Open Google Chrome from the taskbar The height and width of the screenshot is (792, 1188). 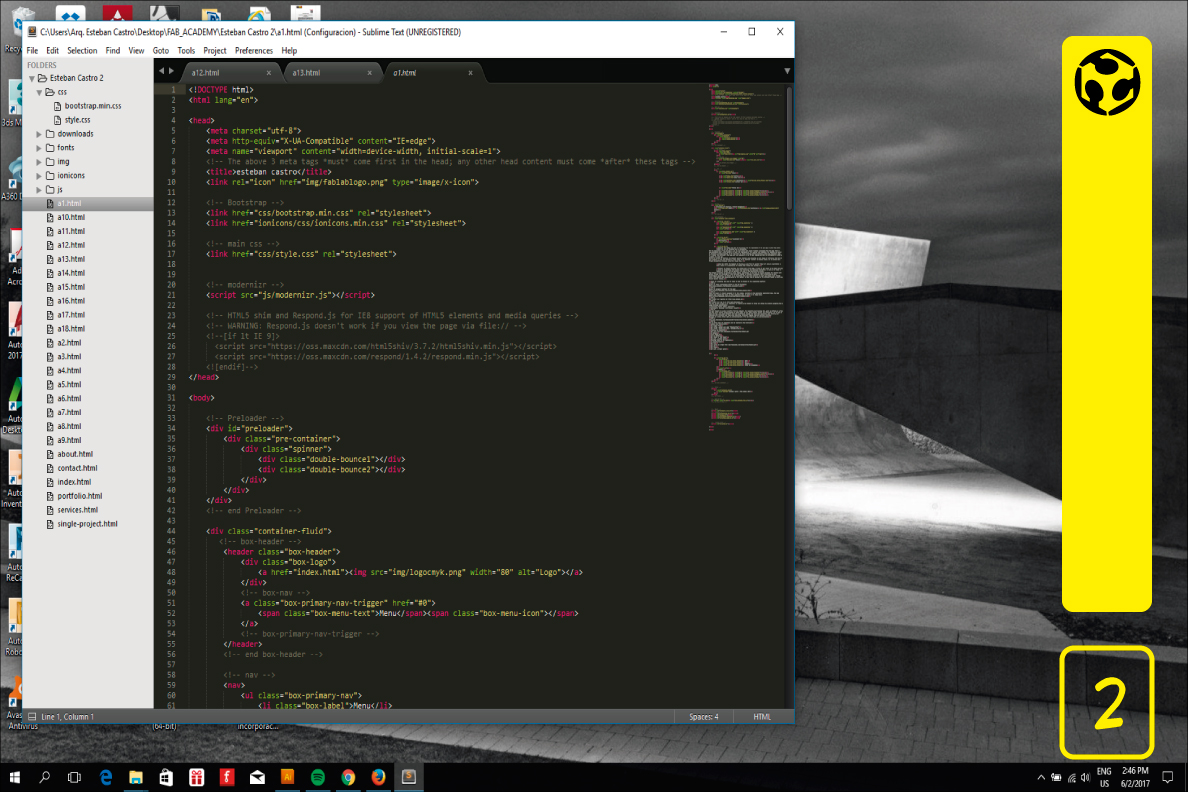[x=348, y=777]
